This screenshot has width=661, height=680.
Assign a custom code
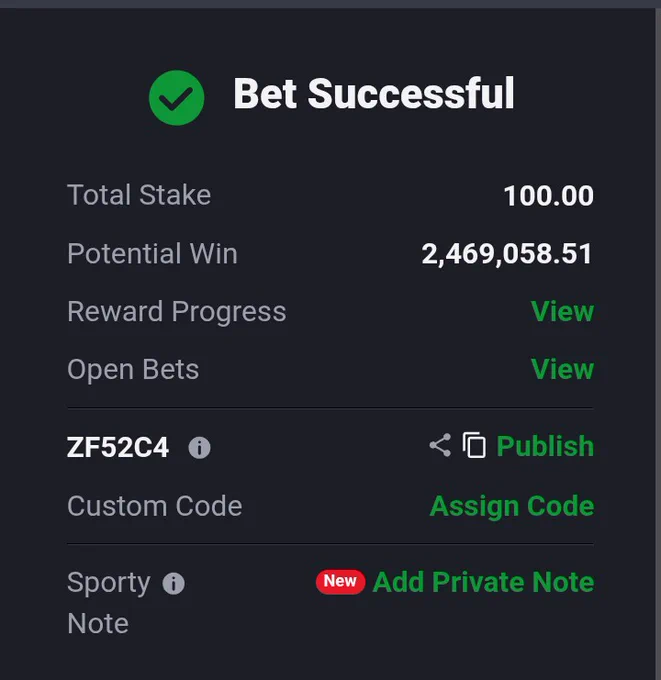pyautogui.click(x=512, y=506)
